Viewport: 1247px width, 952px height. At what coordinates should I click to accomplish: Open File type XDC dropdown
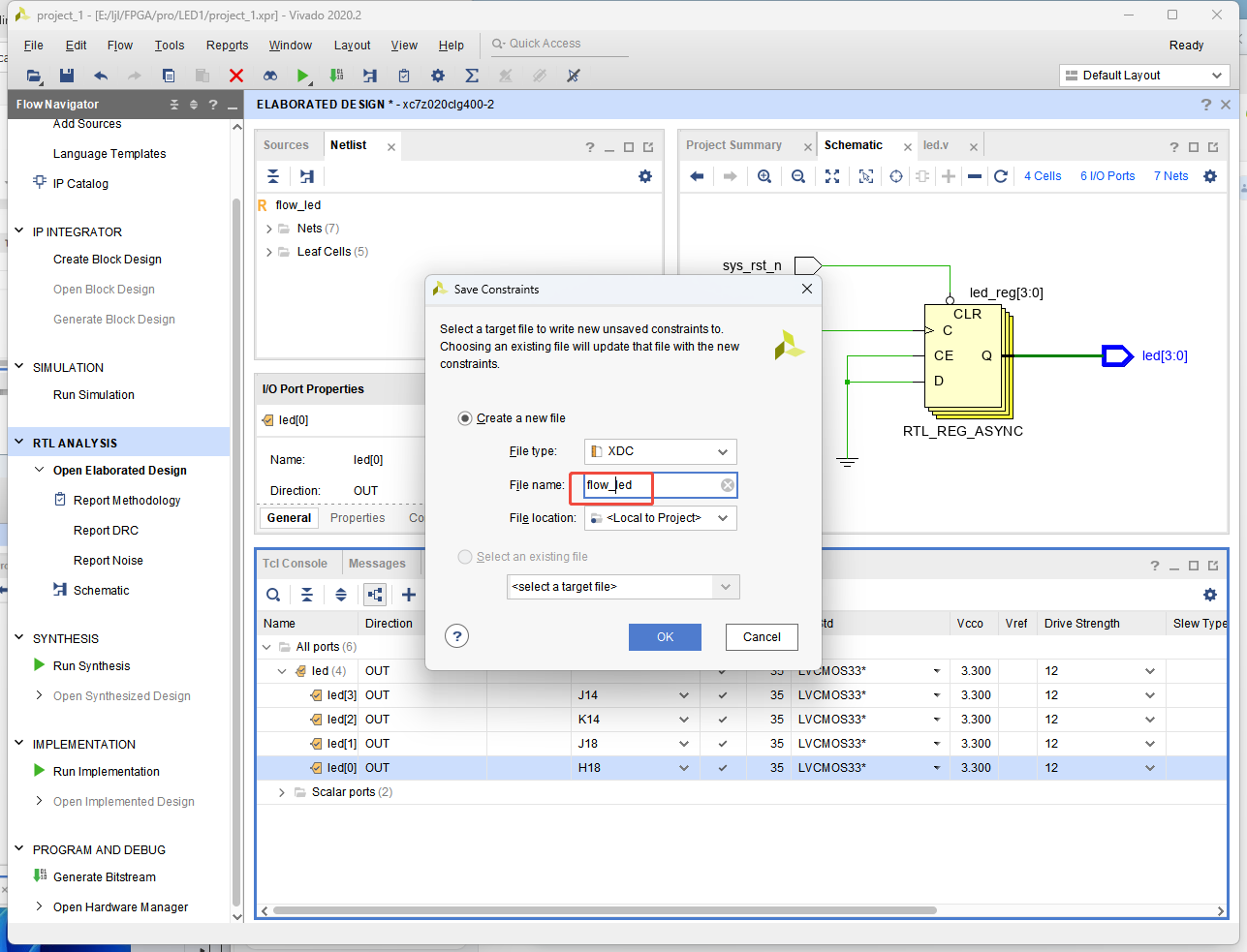[x=661, y=451]
